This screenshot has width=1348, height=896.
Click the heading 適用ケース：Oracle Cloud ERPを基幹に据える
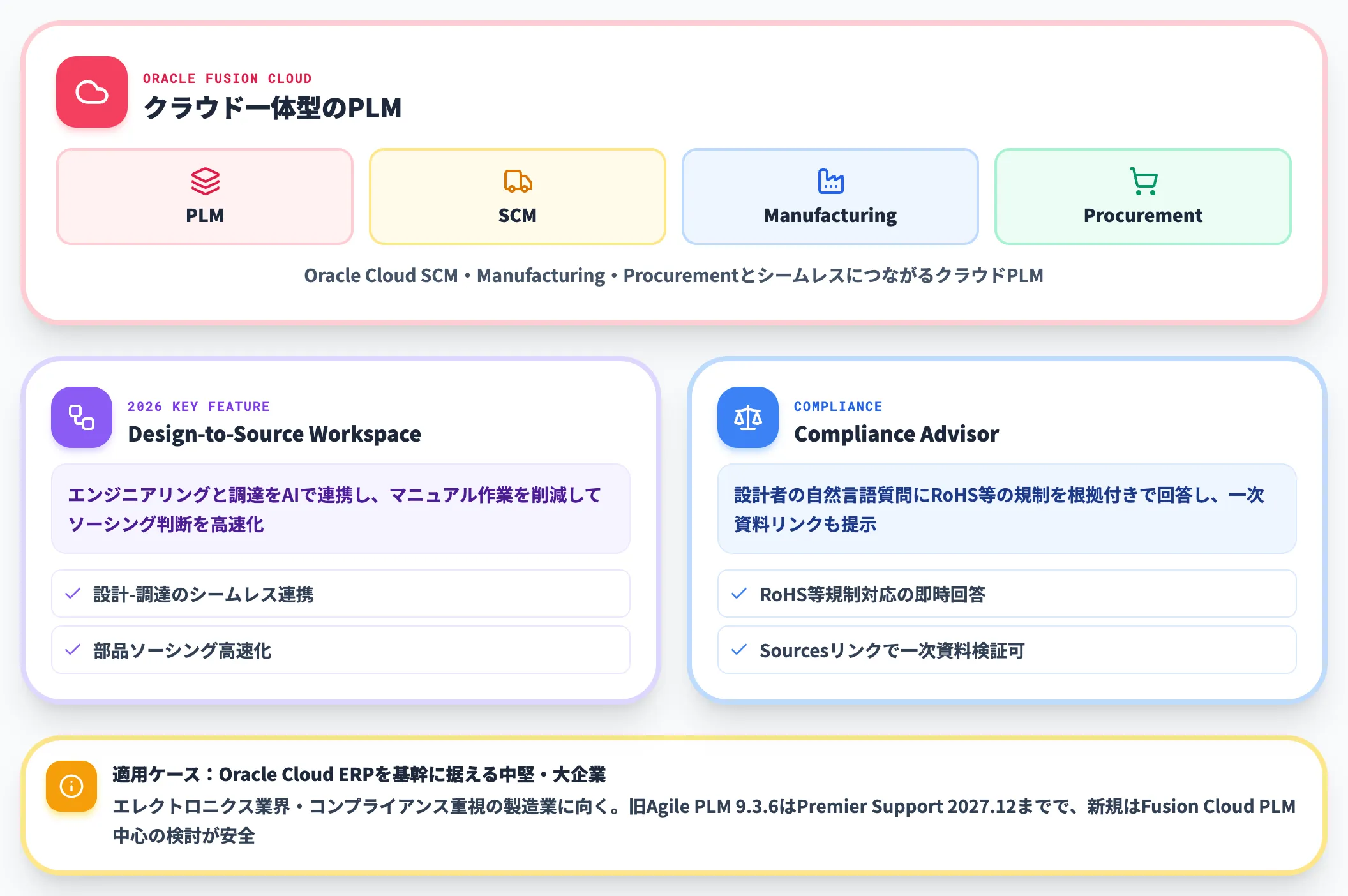[x=359, y=775]
